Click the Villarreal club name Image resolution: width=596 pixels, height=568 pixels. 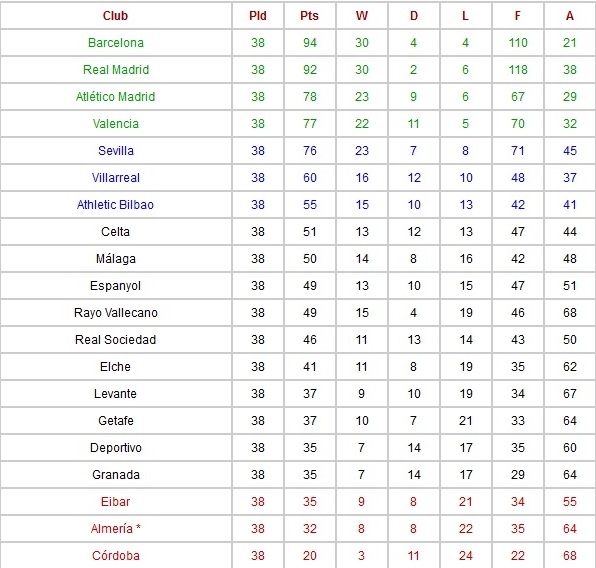pyautogui.click(x=116, y=178)
